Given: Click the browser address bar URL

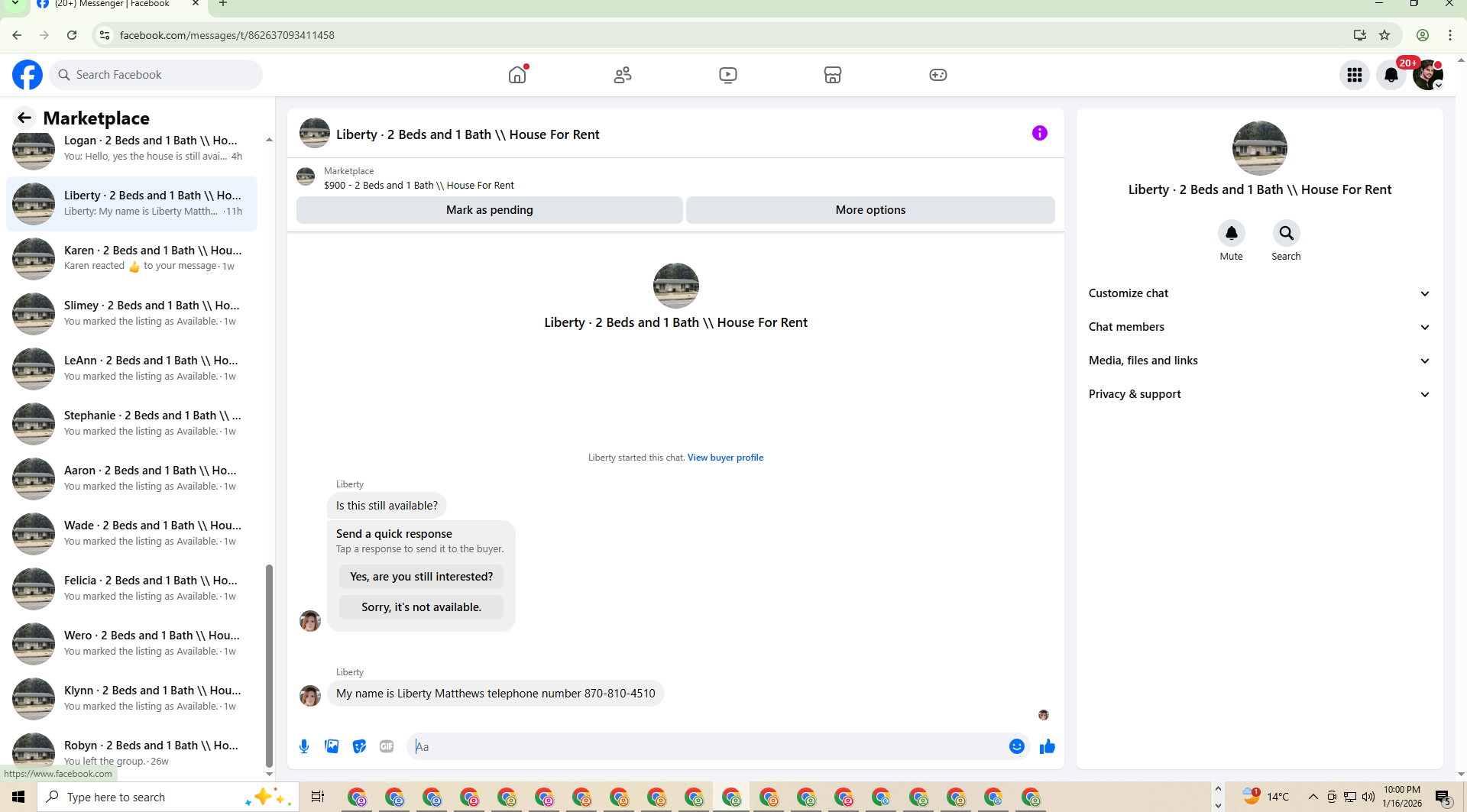Looking at the screenshot, I should (227, 35).
